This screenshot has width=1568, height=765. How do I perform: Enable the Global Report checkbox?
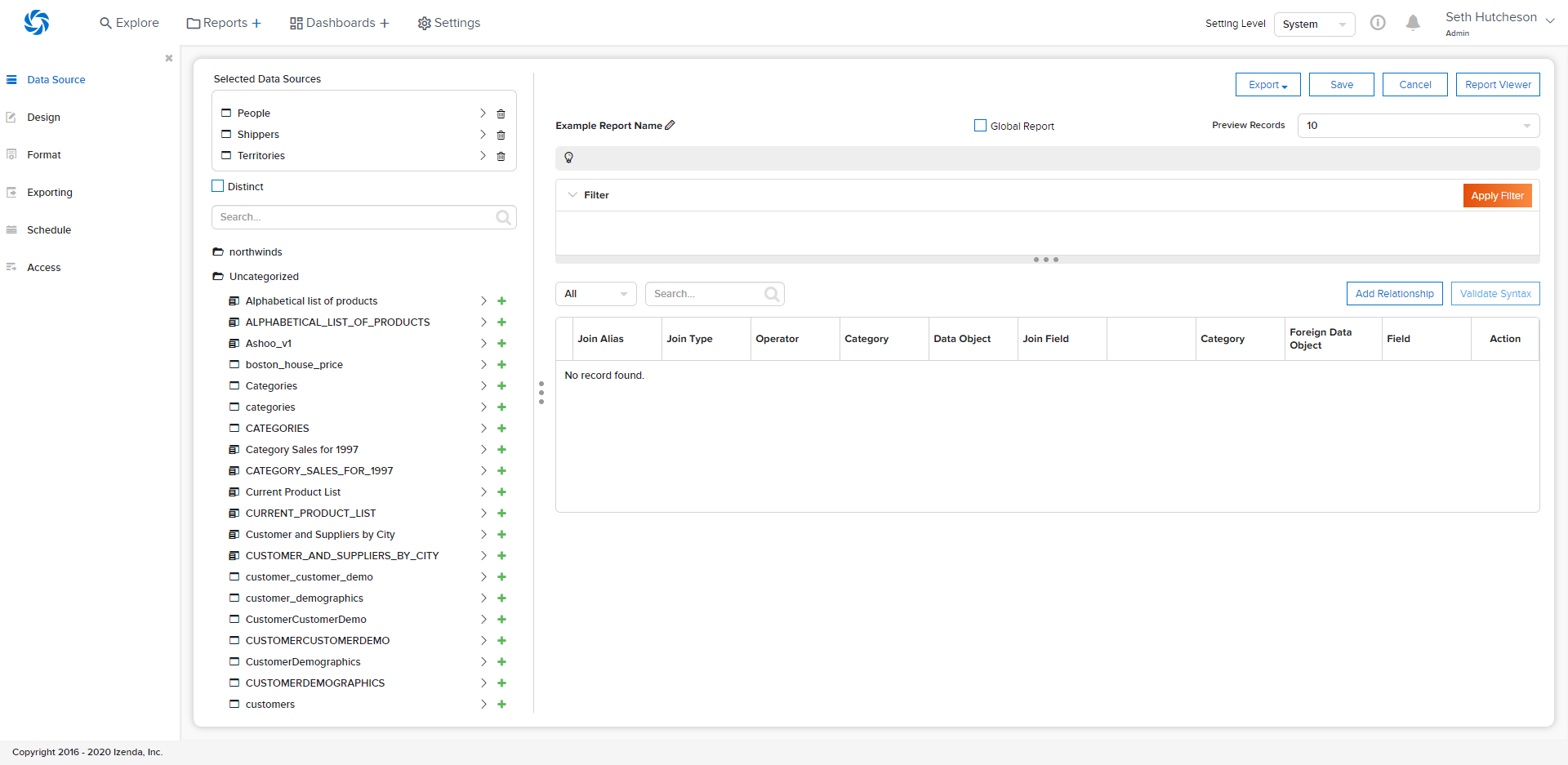click(980, 126)
